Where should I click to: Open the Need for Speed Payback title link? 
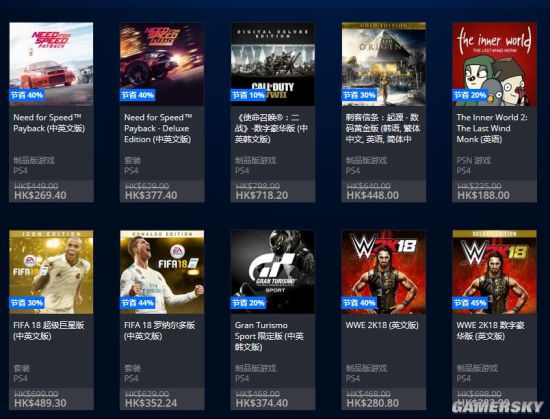point(49,123)
